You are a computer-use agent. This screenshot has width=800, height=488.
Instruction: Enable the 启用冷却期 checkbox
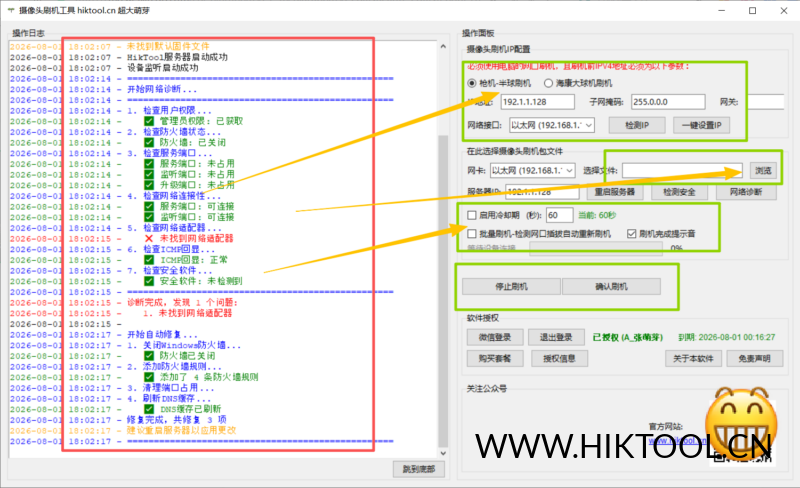472,215
